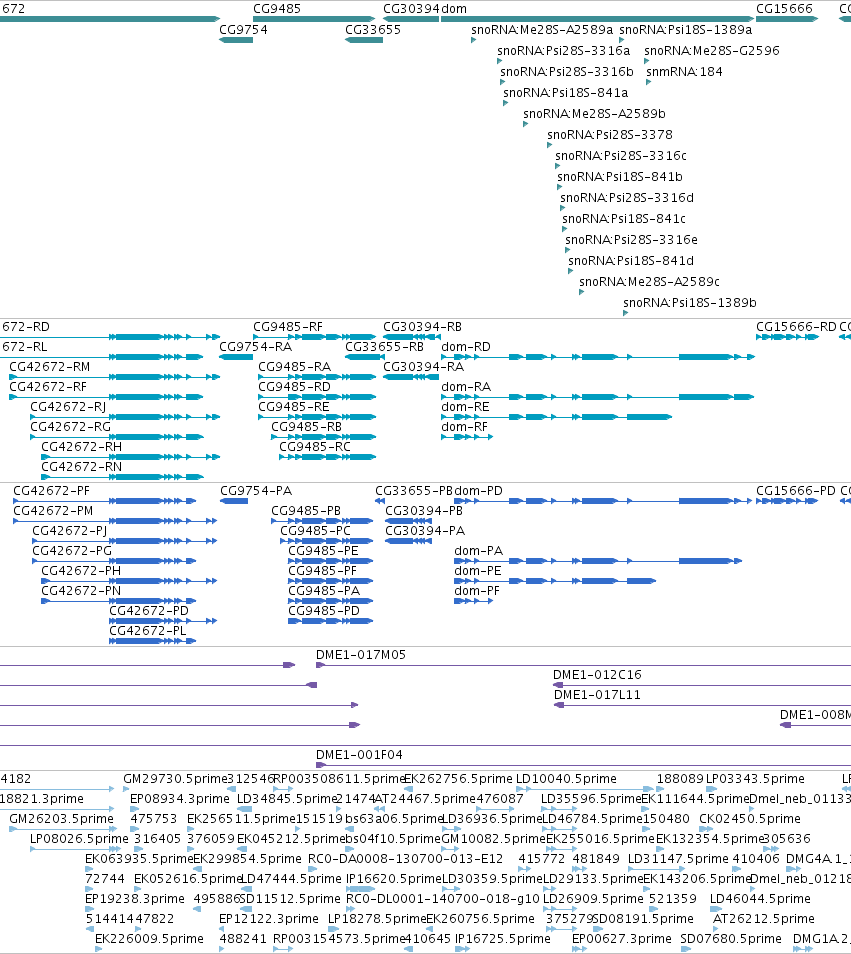Click transcript label CG42672-RH

pyautogui.click(x=82, y=447)
